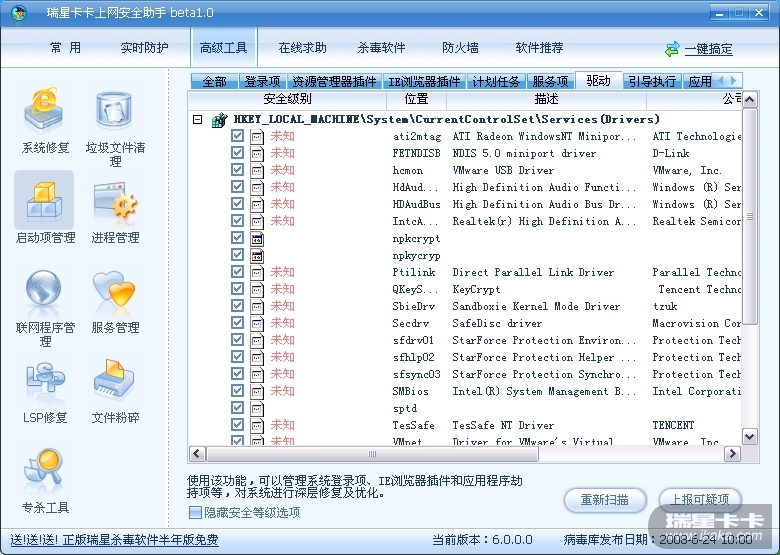
Task: Click the file icon in sptd row
Action: pyautogui.click(x=257, y=408)
